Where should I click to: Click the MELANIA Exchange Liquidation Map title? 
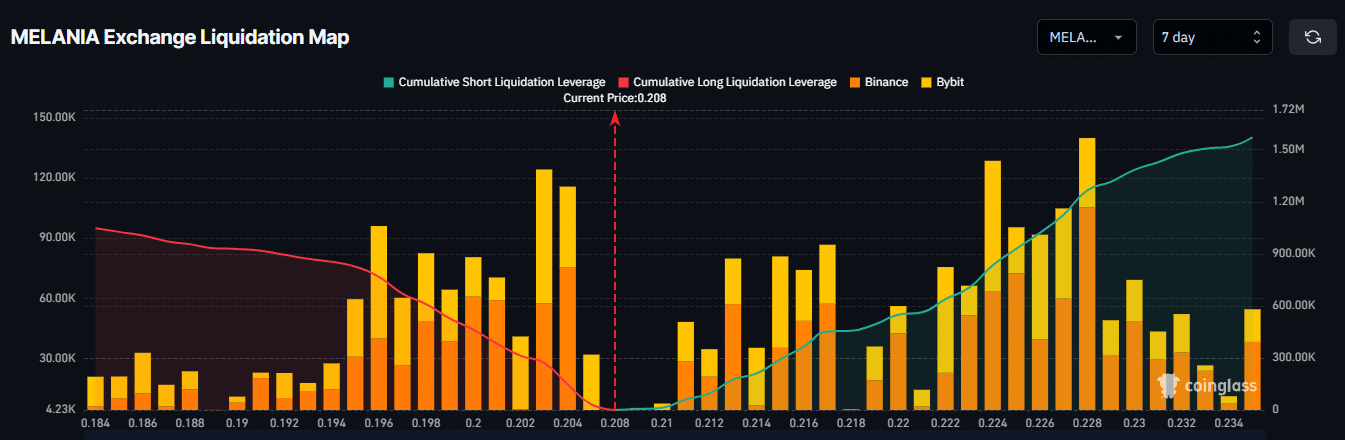[180, 37]
